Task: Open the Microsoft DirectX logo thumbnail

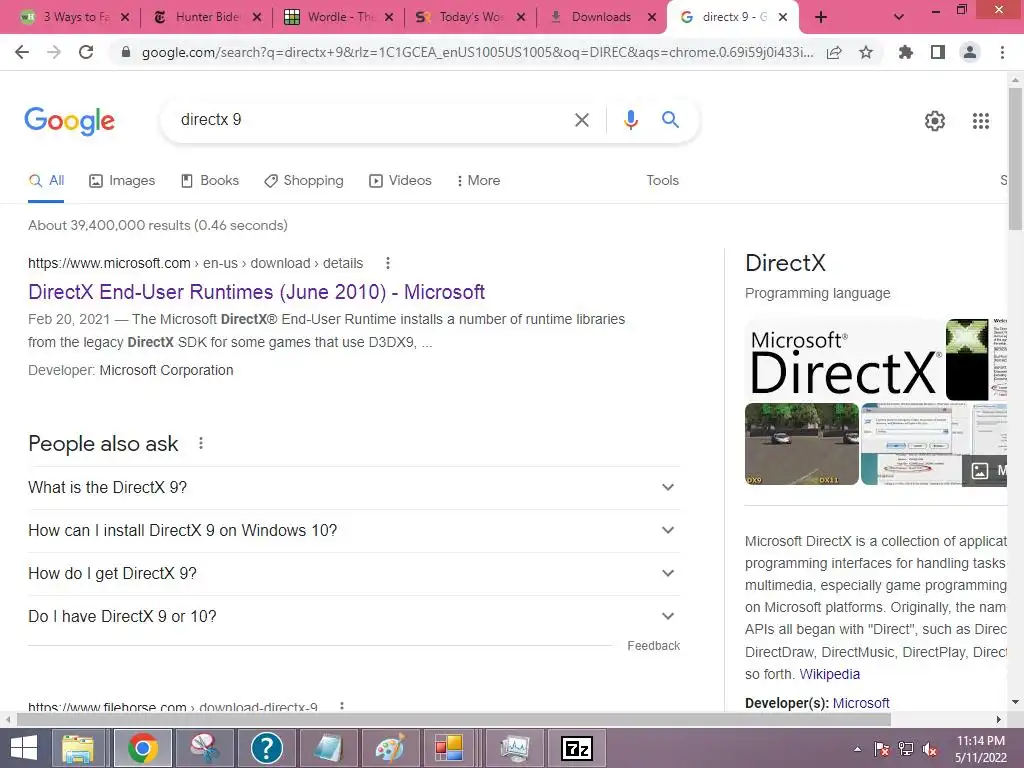Action: pos(845,360)
